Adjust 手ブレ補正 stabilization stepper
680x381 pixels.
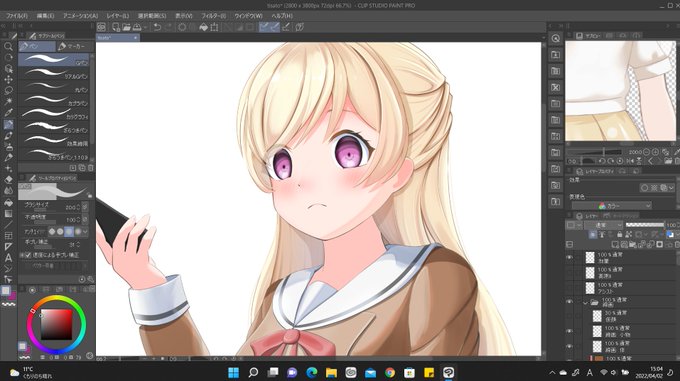click(78, 244)
